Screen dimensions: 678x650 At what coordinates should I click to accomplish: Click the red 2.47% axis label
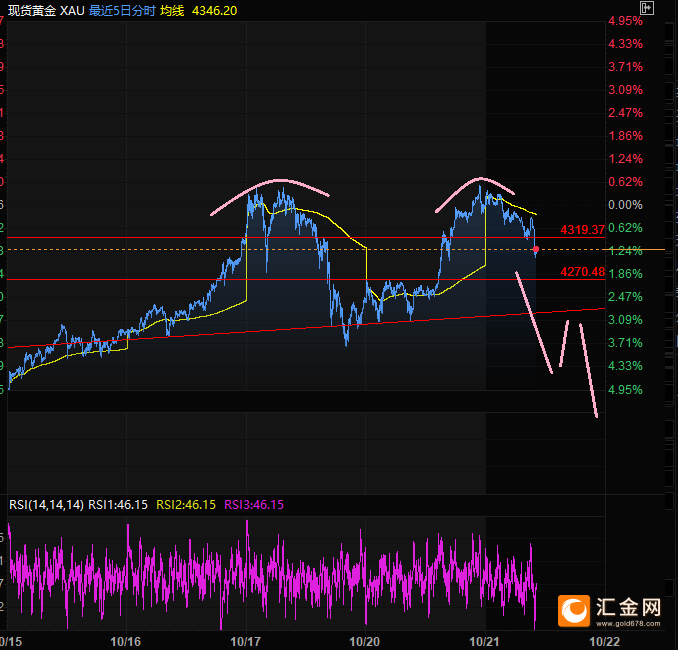(x=625, y=113)
